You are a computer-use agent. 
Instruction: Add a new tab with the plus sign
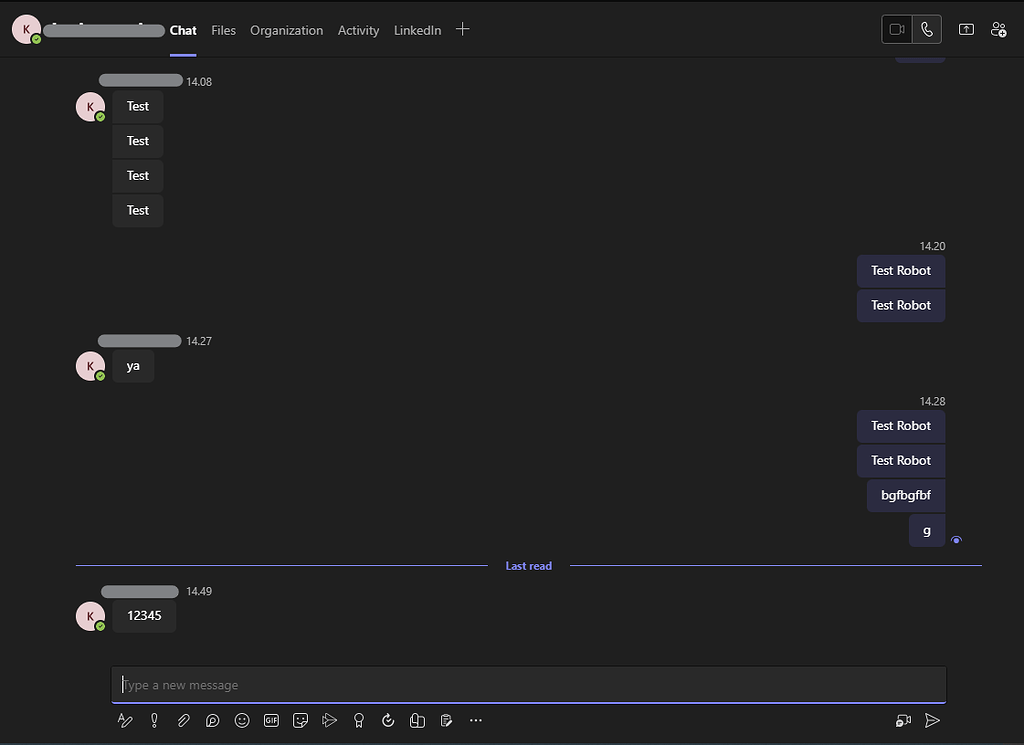point(462,29)
